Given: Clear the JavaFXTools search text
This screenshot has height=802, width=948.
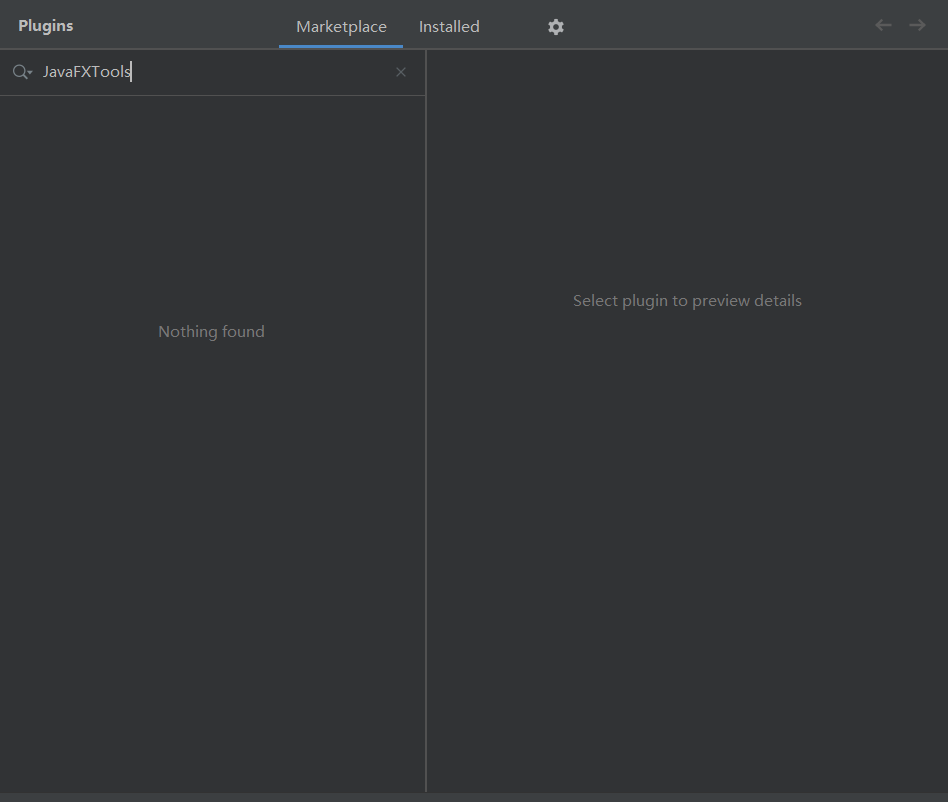Looking at the screenshot, I should click(401, 73).
